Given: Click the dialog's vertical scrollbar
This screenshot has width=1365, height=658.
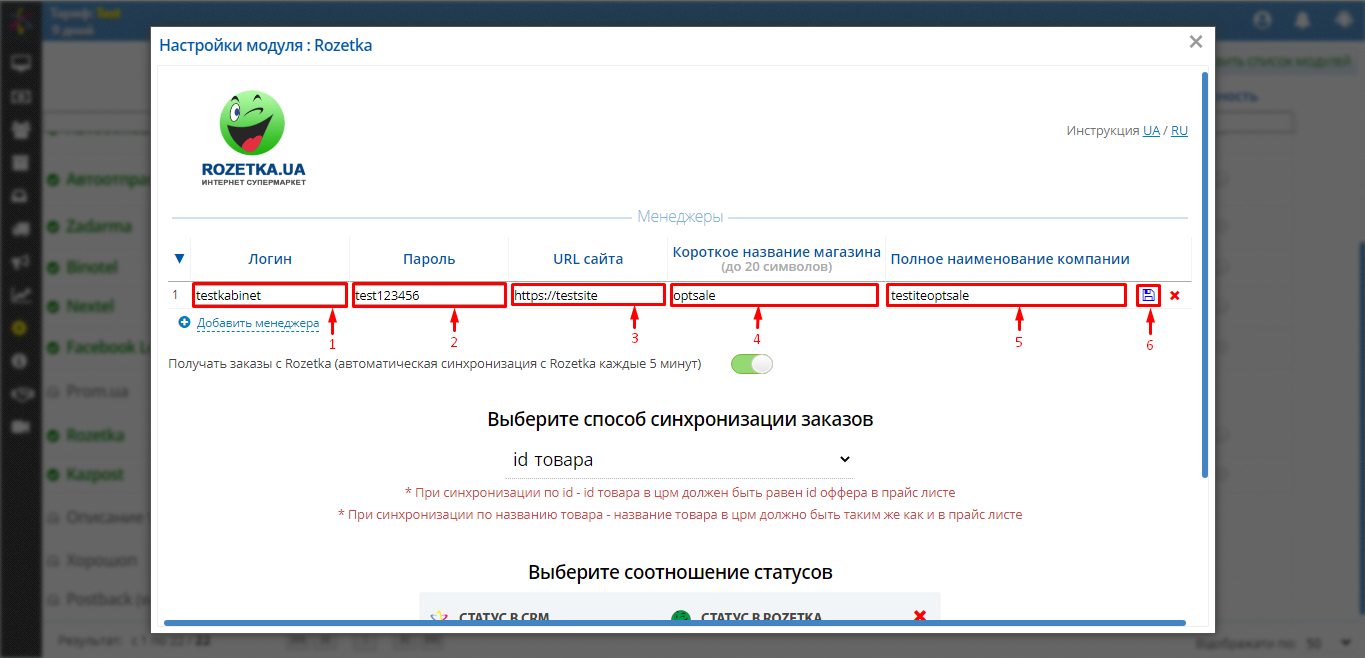Looking at the screenshot, I should pos(1204,275).
